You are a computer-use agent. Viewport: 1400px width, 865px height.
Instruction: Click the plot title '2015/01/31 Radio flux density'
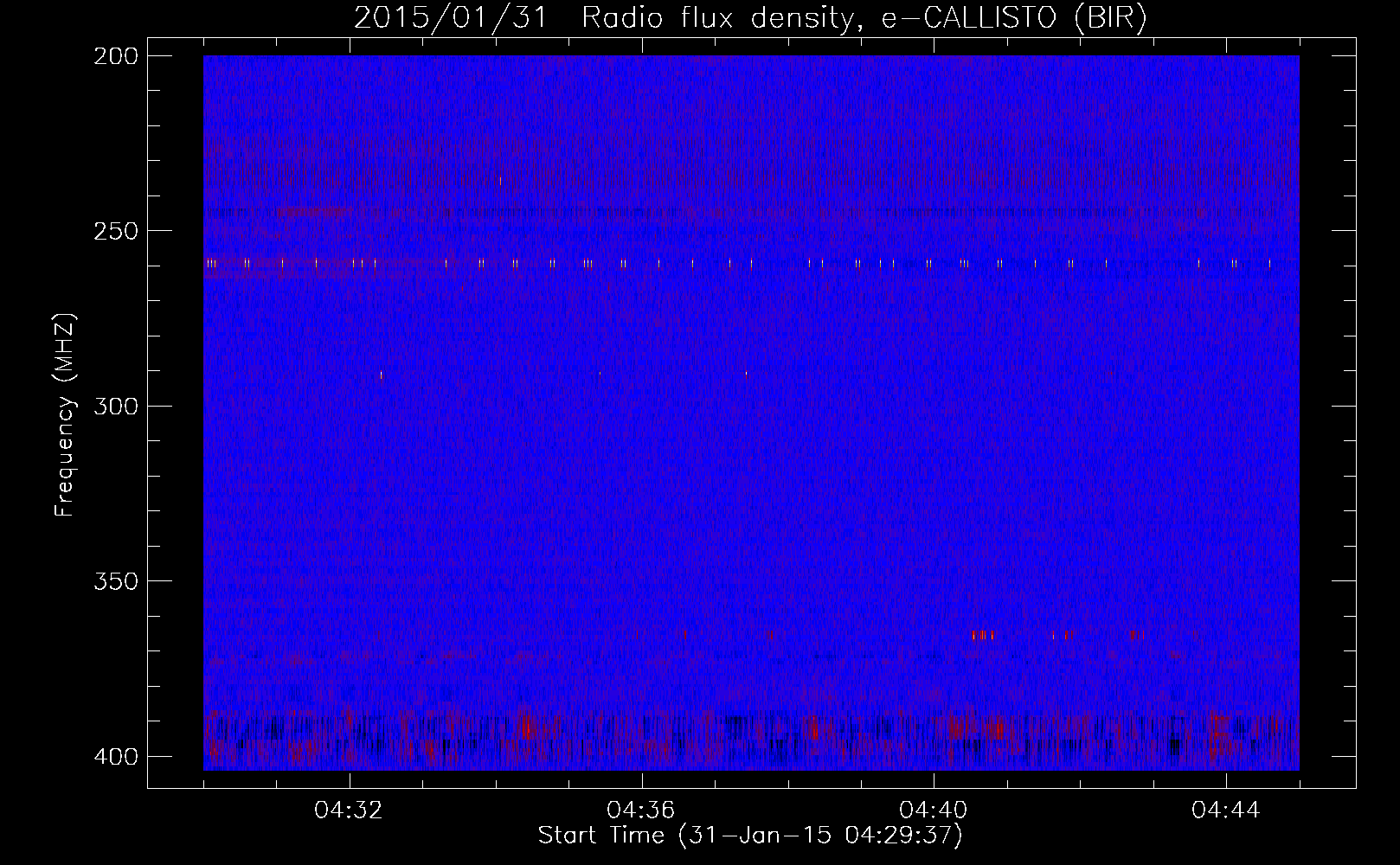click(x=750, y=18)
